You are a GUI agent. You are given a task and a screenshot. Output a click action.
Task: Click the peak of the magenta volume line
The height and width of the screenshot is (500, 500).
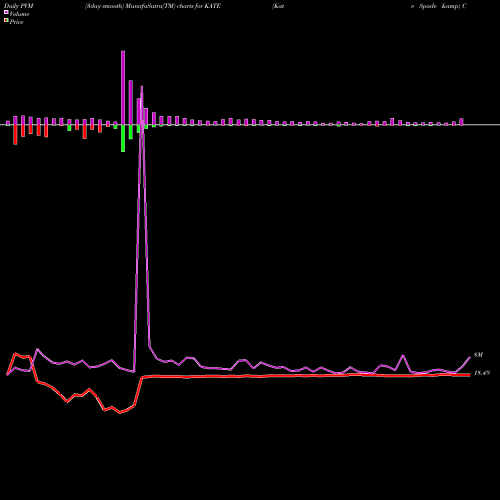142,86
